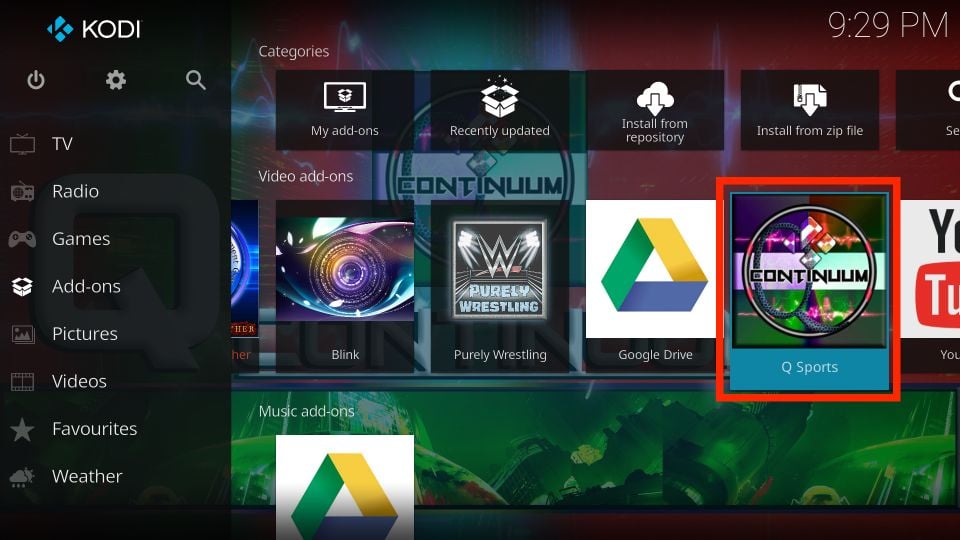Launch the Blink video add-on
This screenshot has width=960, height=540.
(345, 286)
